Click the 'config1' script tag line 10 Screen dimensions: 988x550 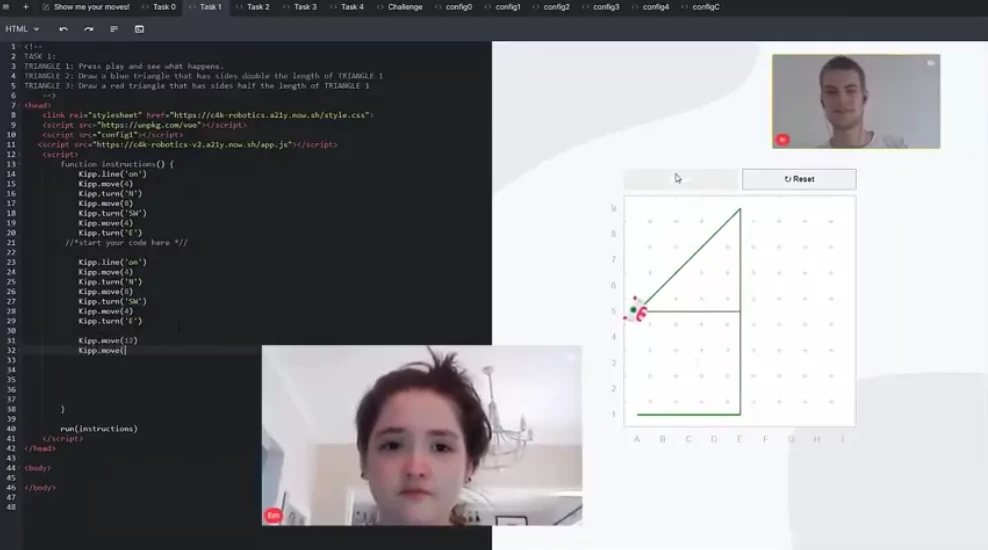112,135
